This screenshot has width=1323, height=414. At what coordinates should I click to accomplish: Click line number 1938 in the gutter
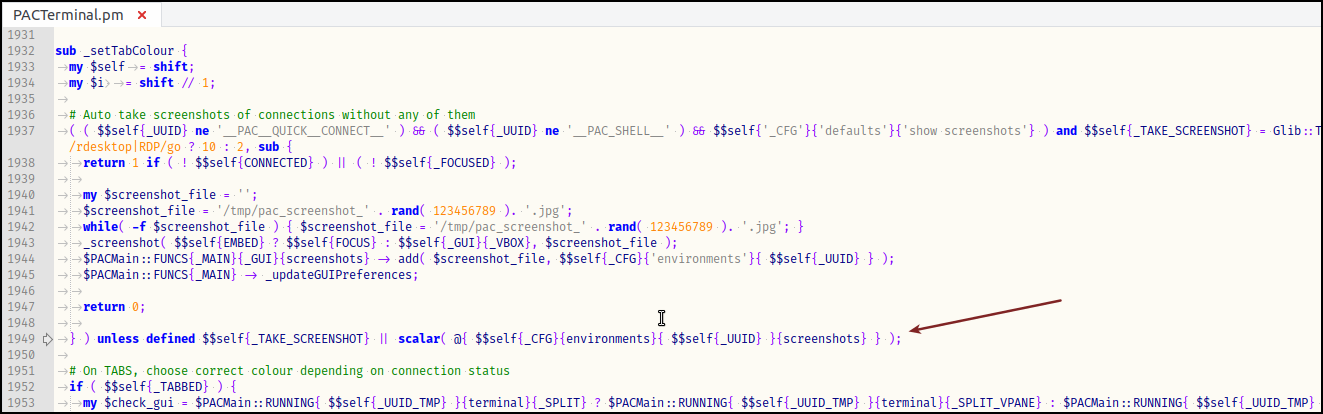pos(20,162)
